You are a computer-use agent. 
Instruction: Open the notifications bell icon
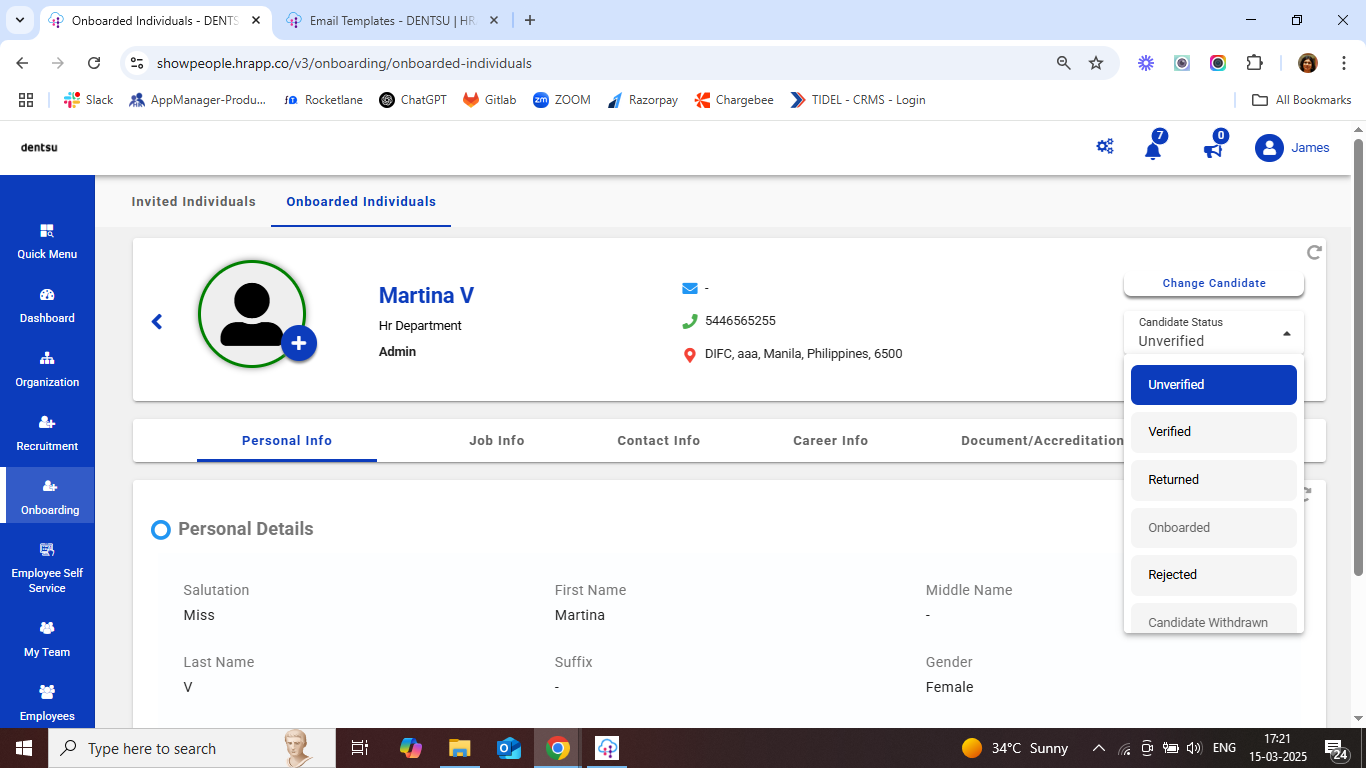(x=1153, y=150)
